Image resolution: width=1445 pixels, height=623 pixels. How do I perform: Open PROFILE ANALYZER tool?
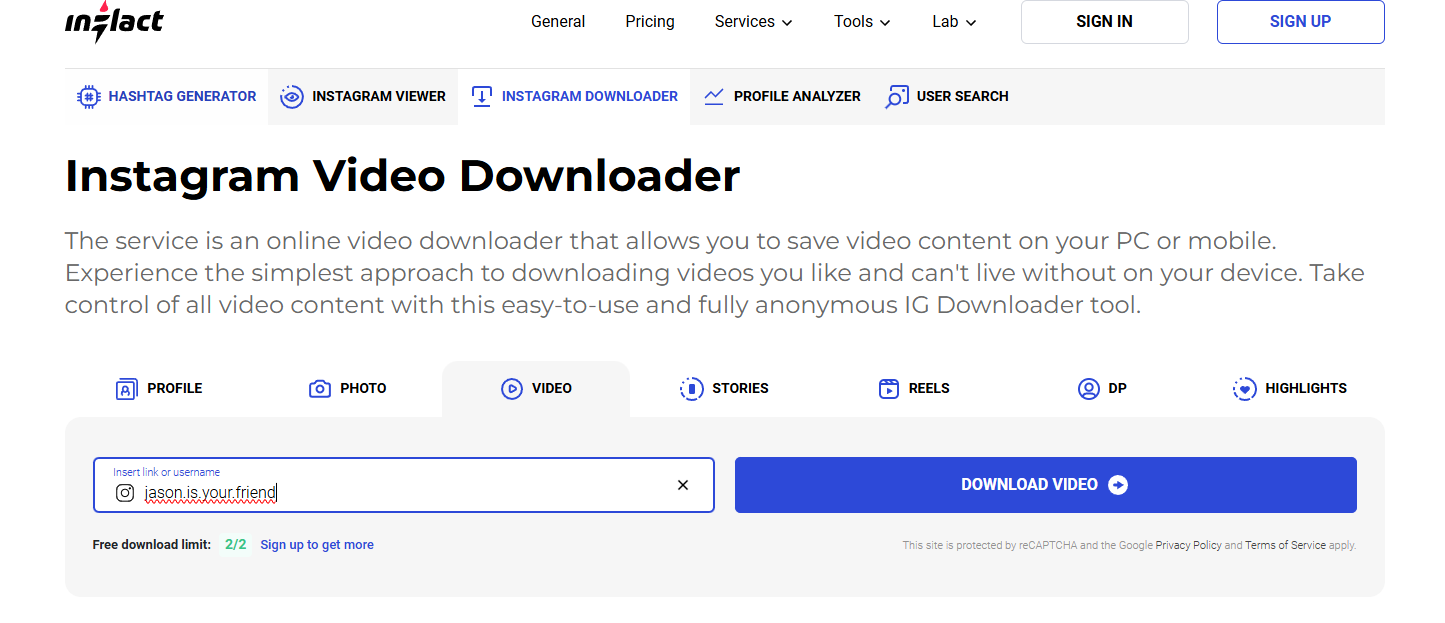pyautogui.click(x=782, y=97)
